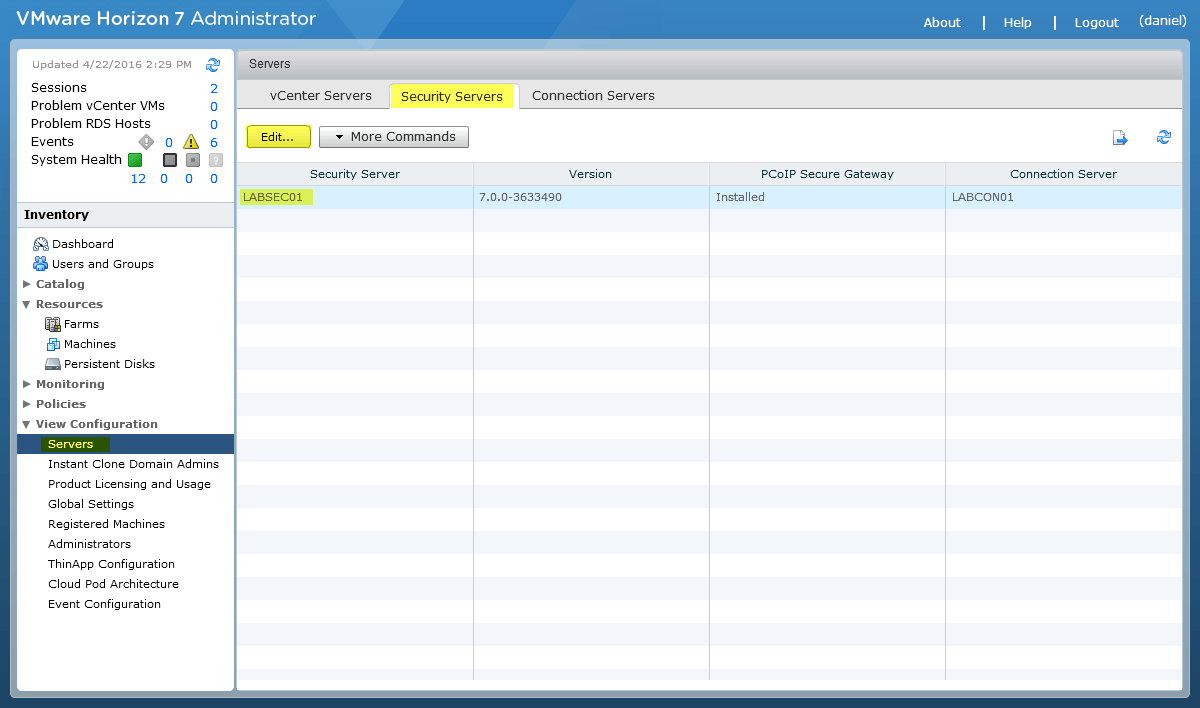The image size is (1200, 708).
Task: Click the gray diamond Events error icon
Action: [146, 142]
